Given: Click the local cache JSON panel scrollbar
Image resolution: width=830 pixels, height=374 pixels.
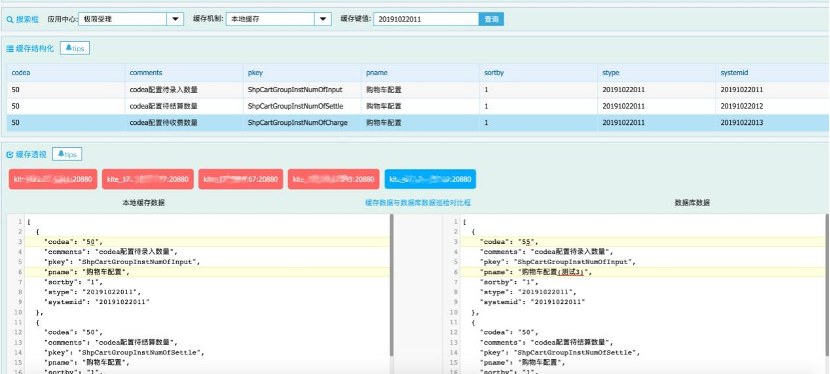Looking at the screenshot, I should (x=392, y=285).
